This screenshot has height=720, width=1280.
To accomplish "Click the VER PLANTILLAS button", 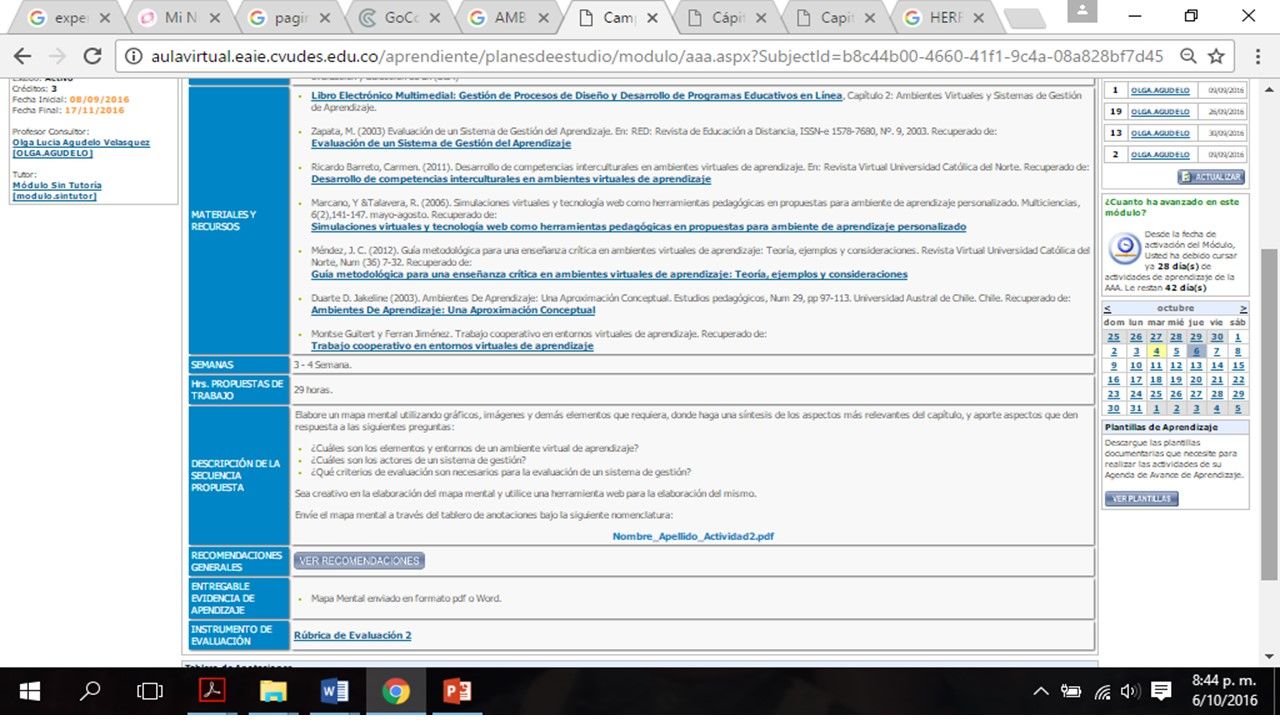I will pos(1141,498).
